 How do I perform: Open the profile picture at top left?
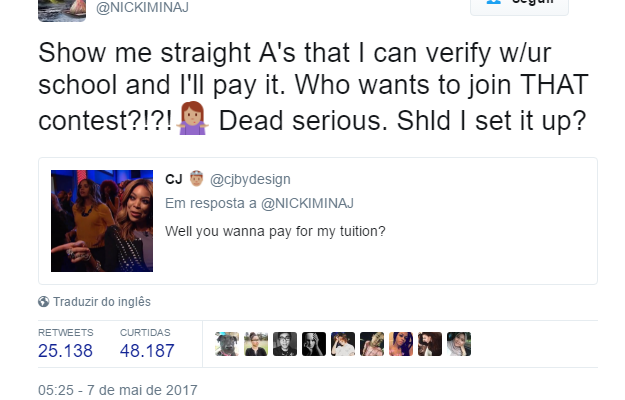pyautogui.click(x=62, y=10)
